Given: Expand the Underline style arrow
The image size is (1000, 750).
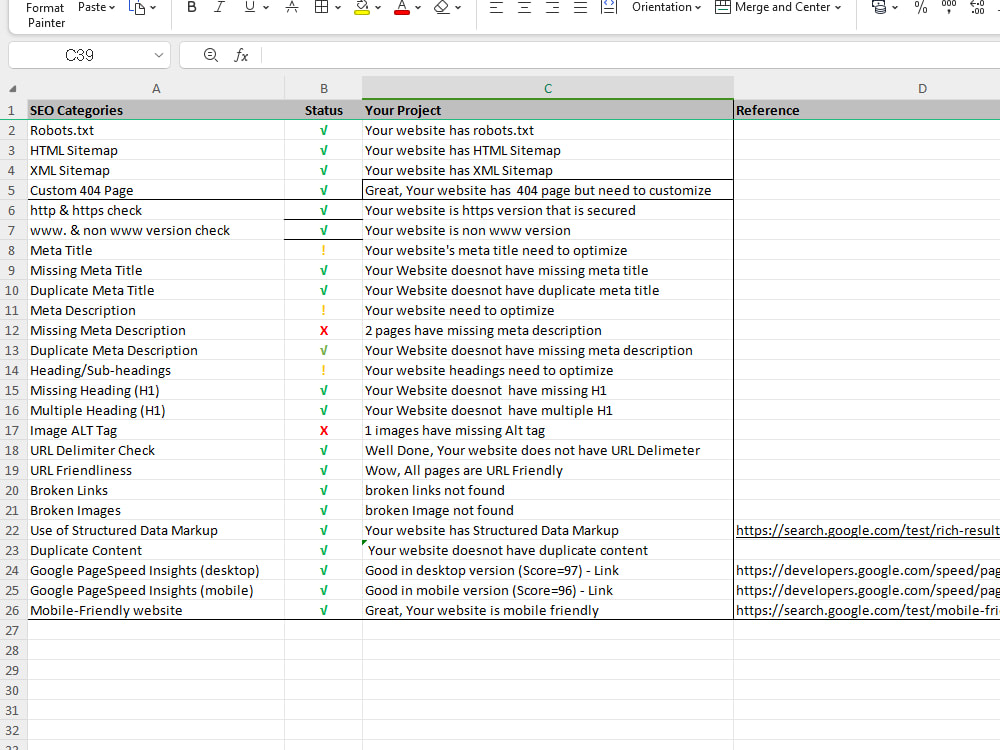Looking at the screenshot, I should (266, 8).
